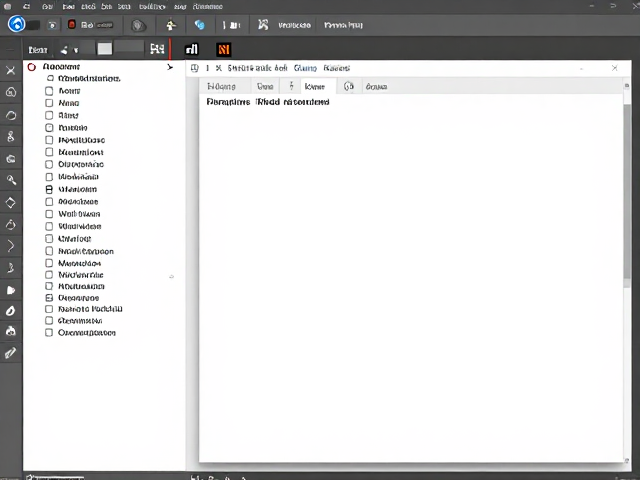640x480 pixels.
Task: Click the round gray dial icon in top toolbar
Action: pos(138,26)
